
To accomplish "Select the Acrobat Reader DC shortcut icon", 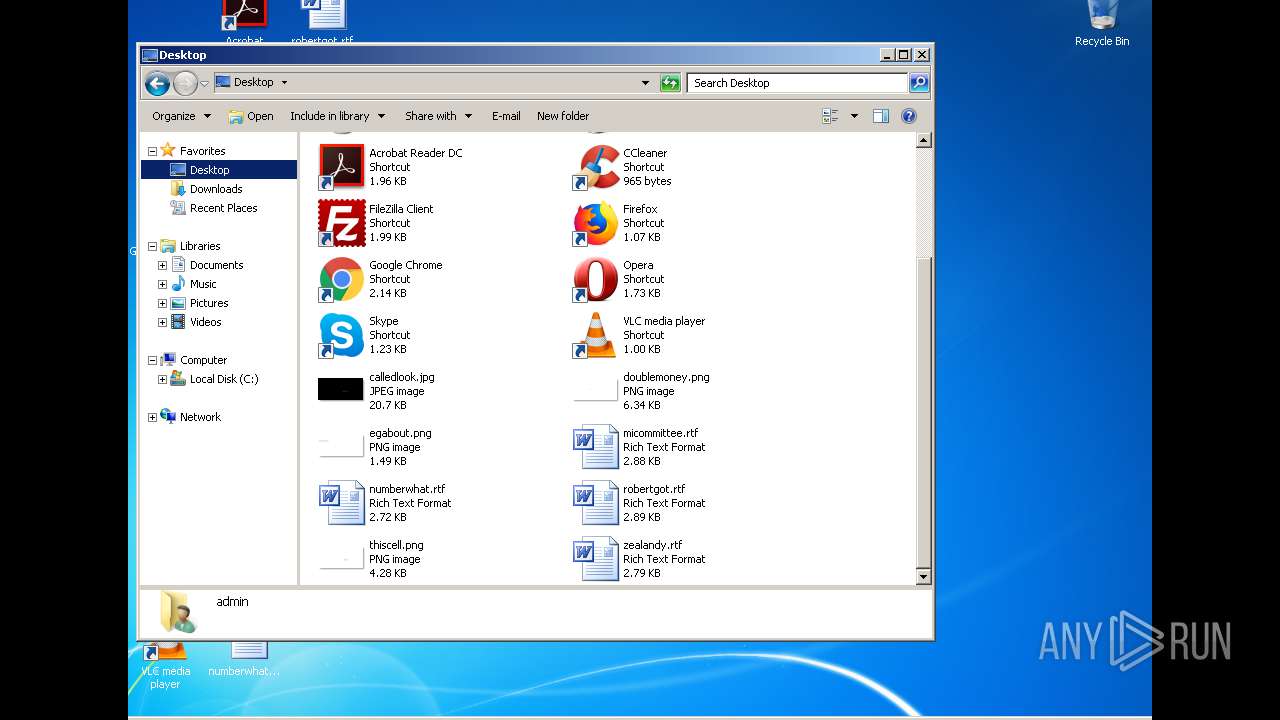I will click(341, 167).
